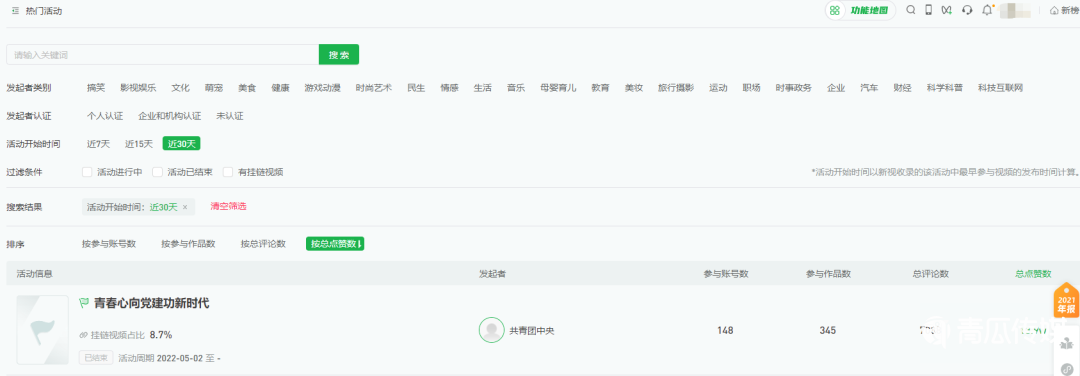Choose the 时尚艺术 category
The width and height of the screenshot is (1080, 376).
click(x=374, y=88)
